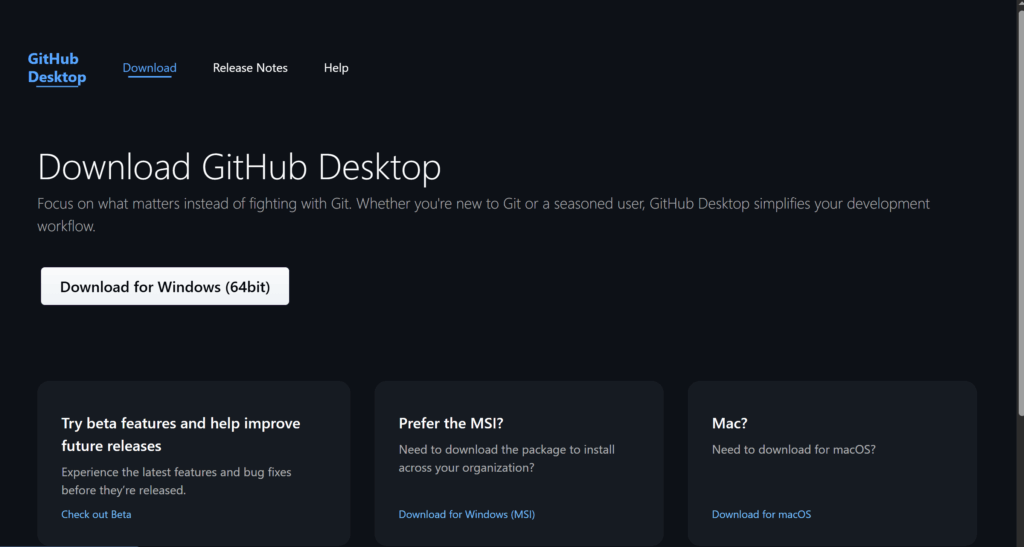Follow the Download for Windows (MSI) link
The height and width of the screenshot is (547, 1024).
click(466, 514)
